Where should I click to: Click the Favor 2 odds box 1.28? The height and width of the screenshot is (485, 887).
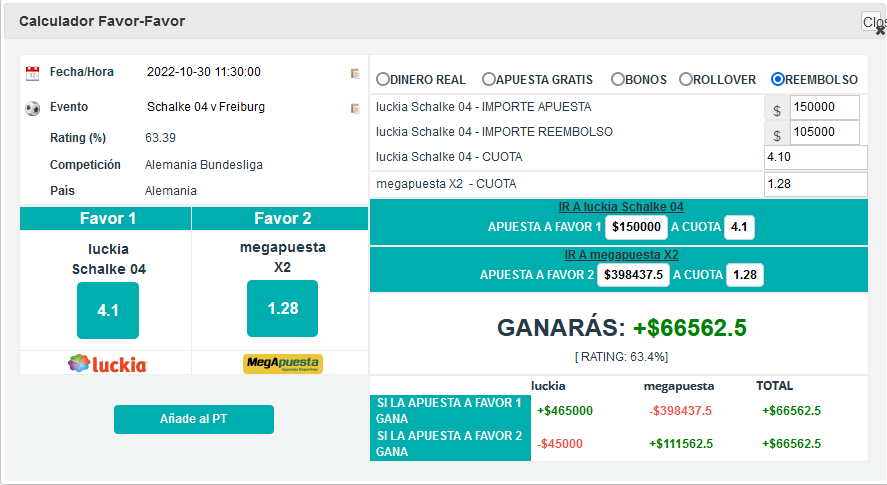pos(282,308)
